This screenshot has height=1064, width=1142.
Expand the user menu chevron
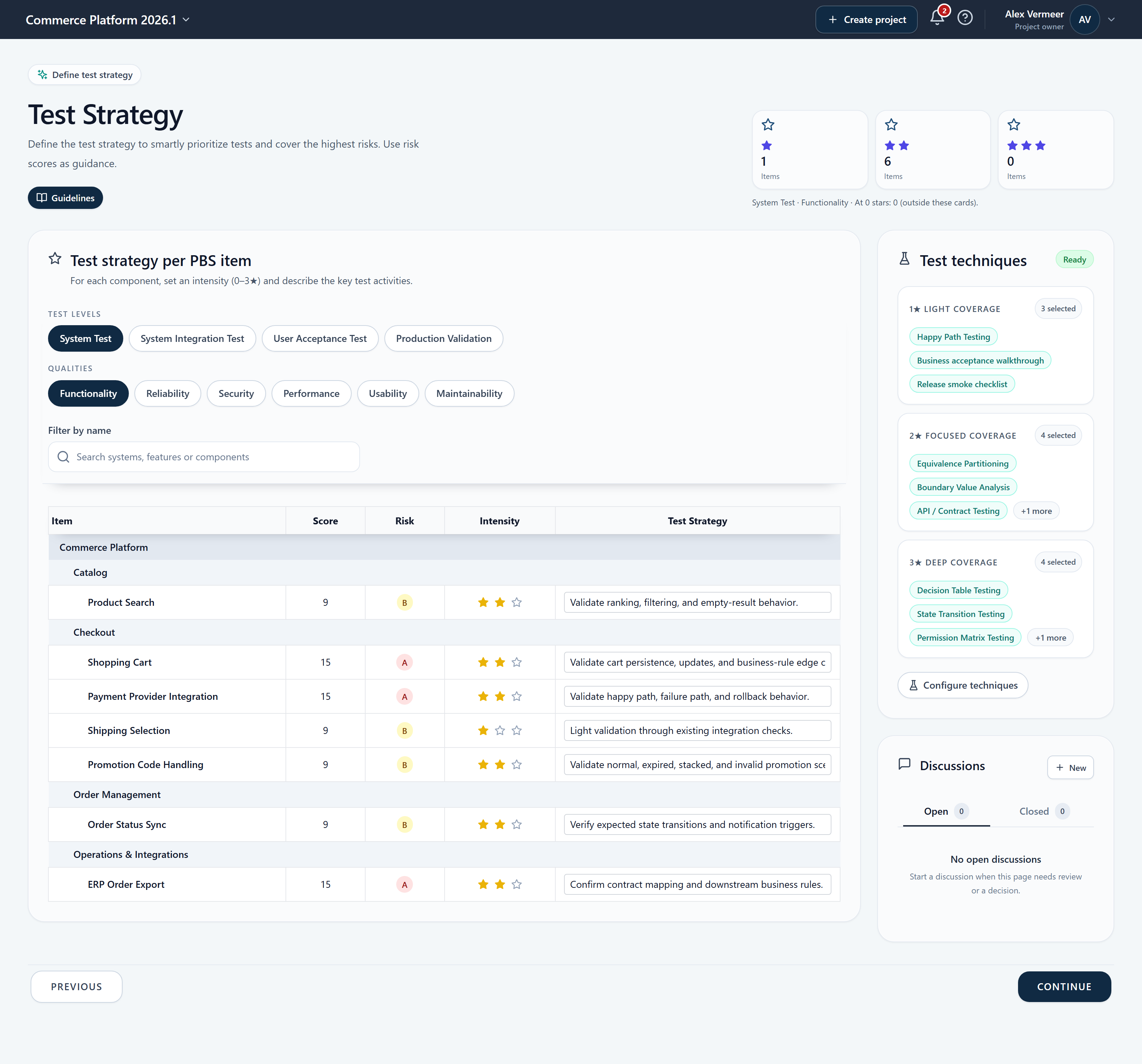[x=1112, y=19]
